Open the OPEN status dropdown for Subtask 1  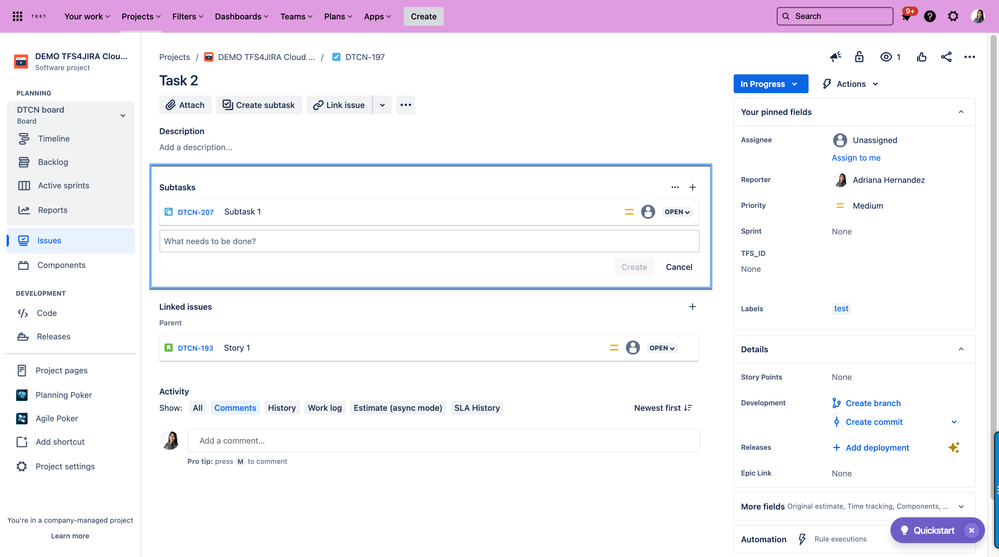coord(677,212)
